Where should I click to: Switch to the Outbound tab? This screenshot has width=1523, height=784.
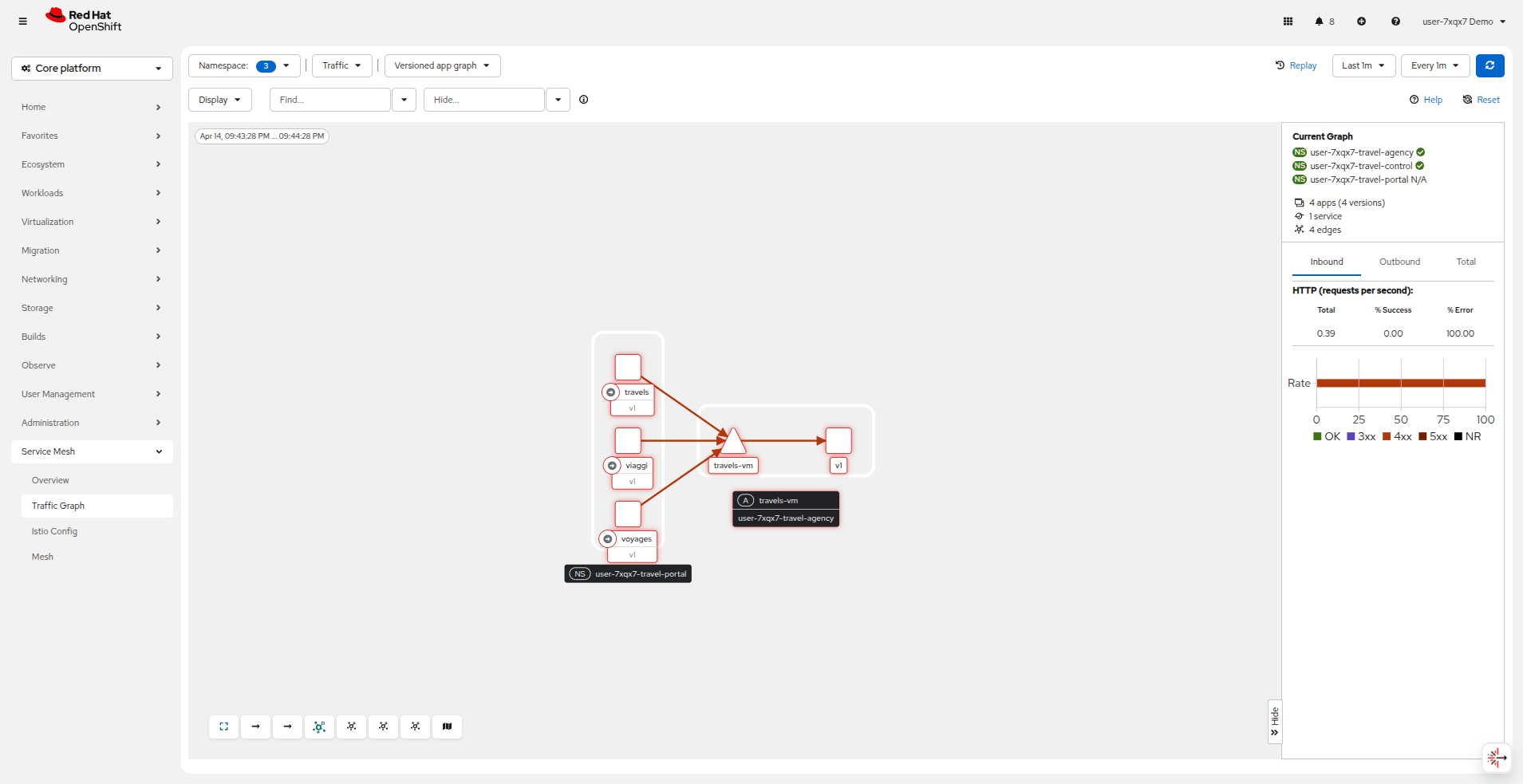pos(1399,262)
